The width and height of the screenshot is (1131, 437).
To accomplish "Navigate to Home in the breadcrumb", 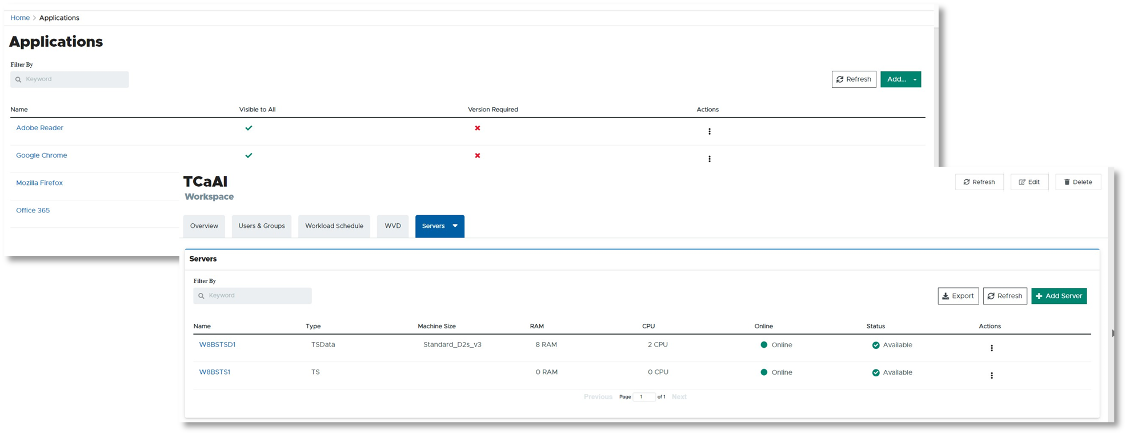I will [x=20, y=18].
